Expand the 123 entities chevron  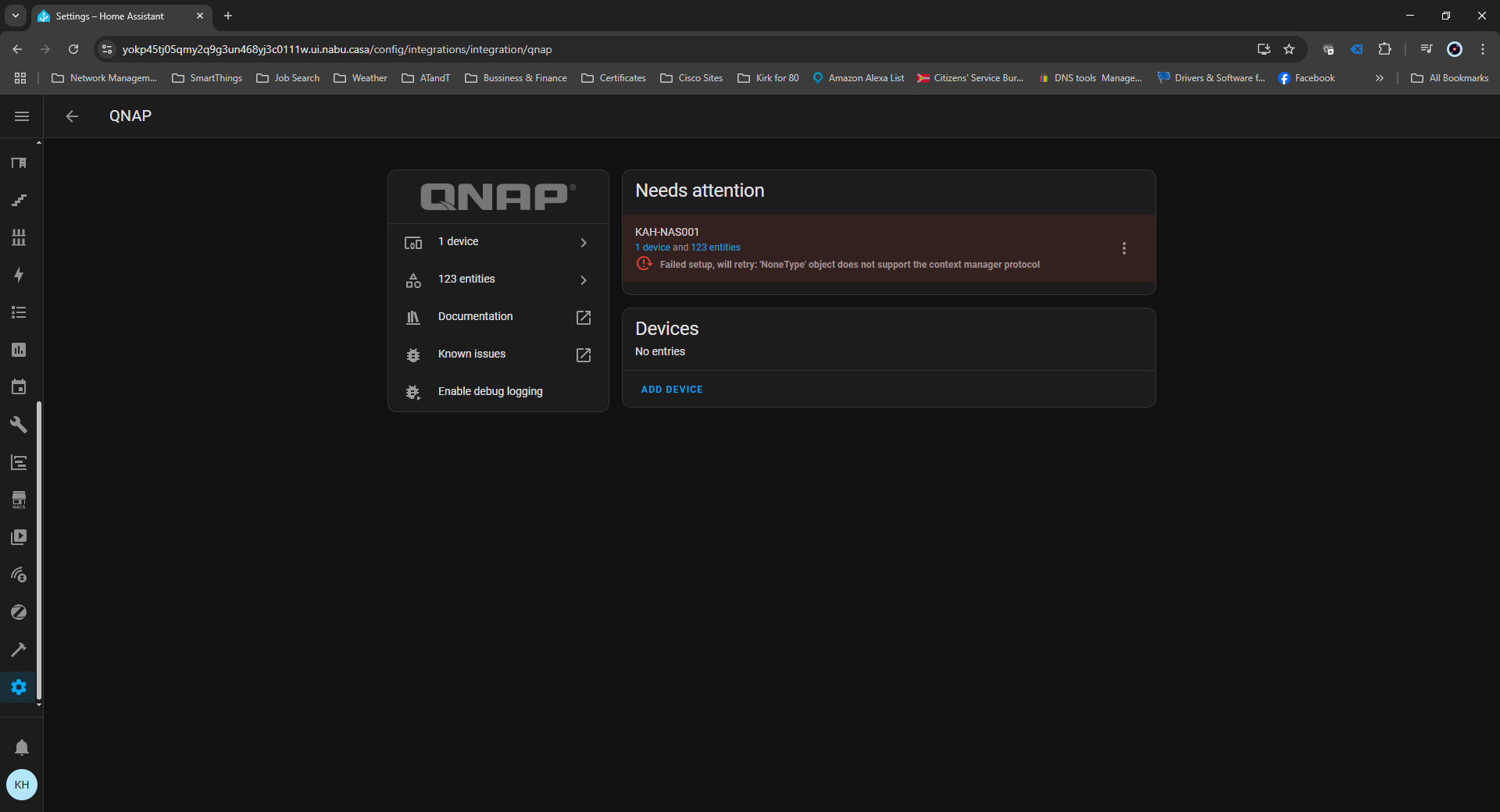point(584,280)
